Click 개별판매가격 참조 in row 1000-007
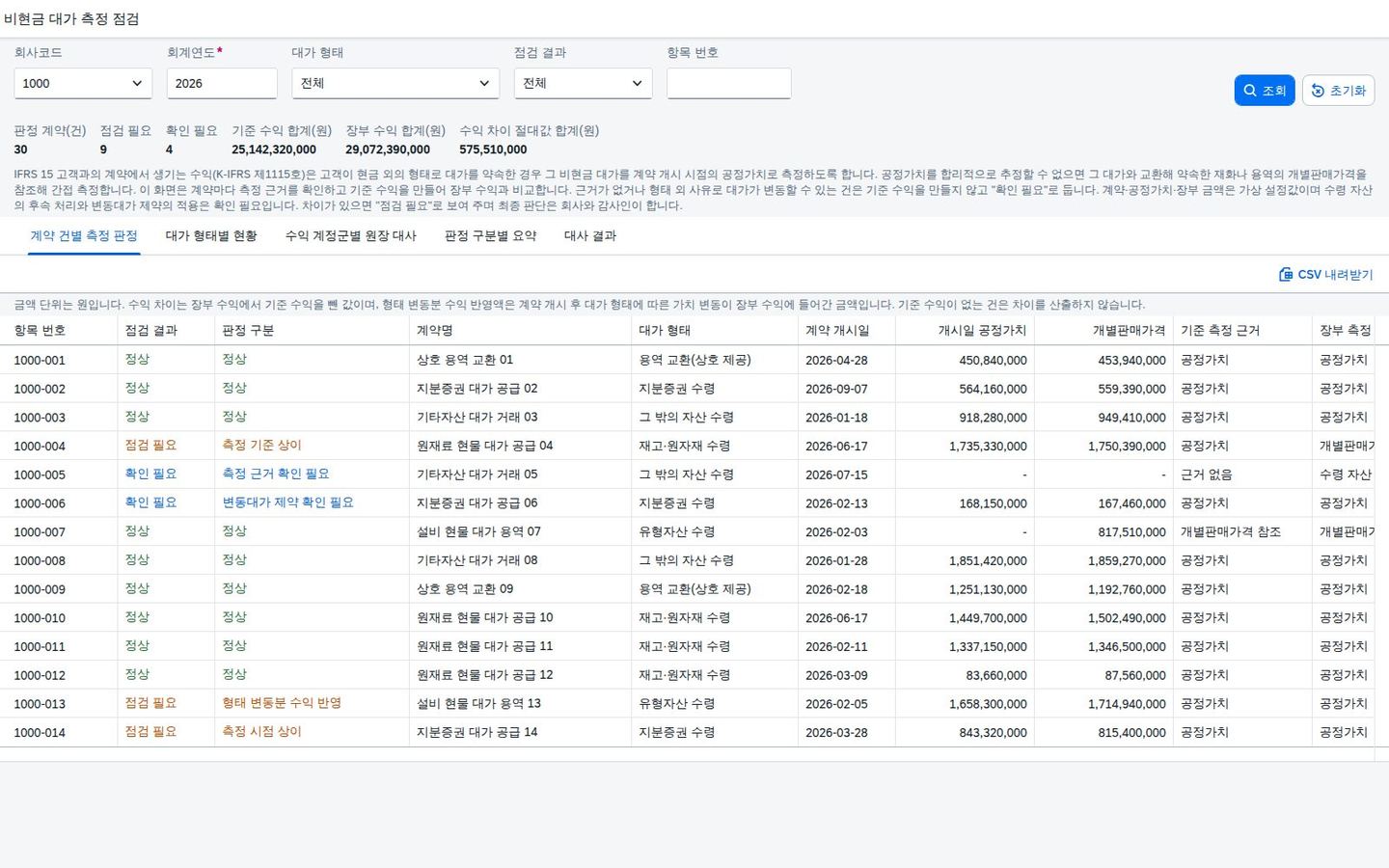 tap(1231, 531)
